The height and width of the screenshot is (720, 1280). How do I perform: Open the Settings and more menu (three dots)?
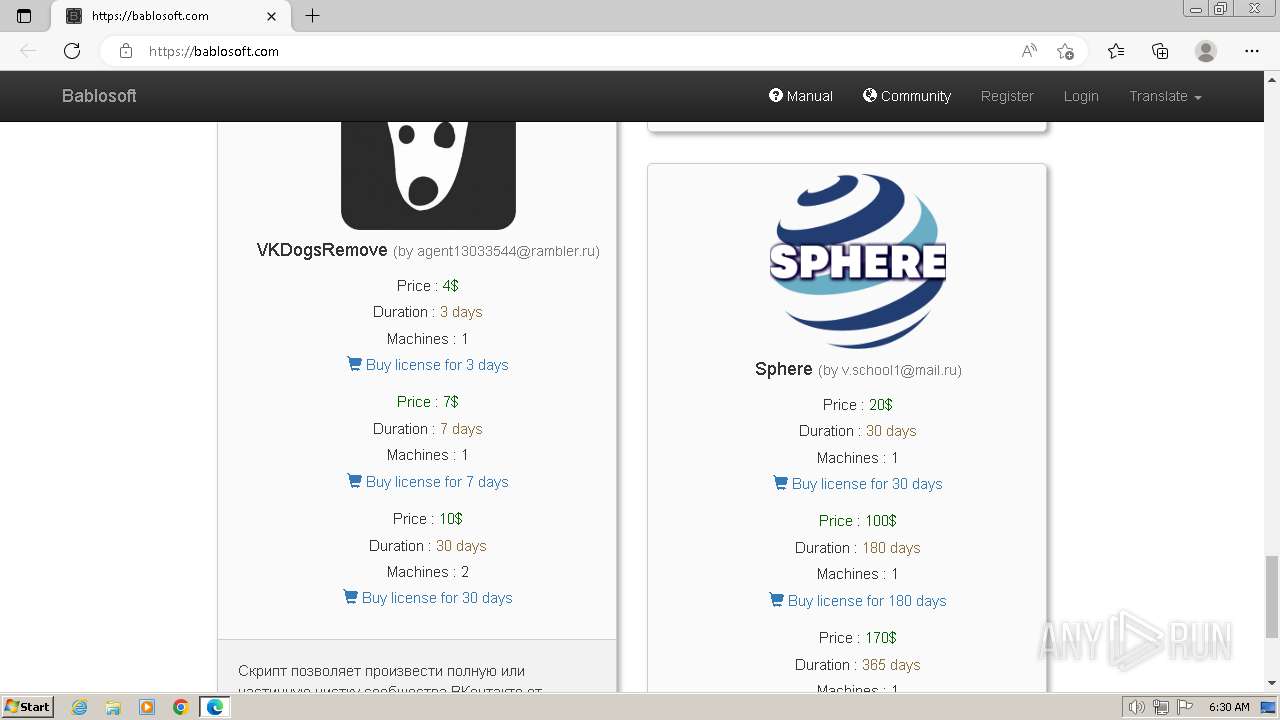pyautogui.click(x=1252, y=51)
